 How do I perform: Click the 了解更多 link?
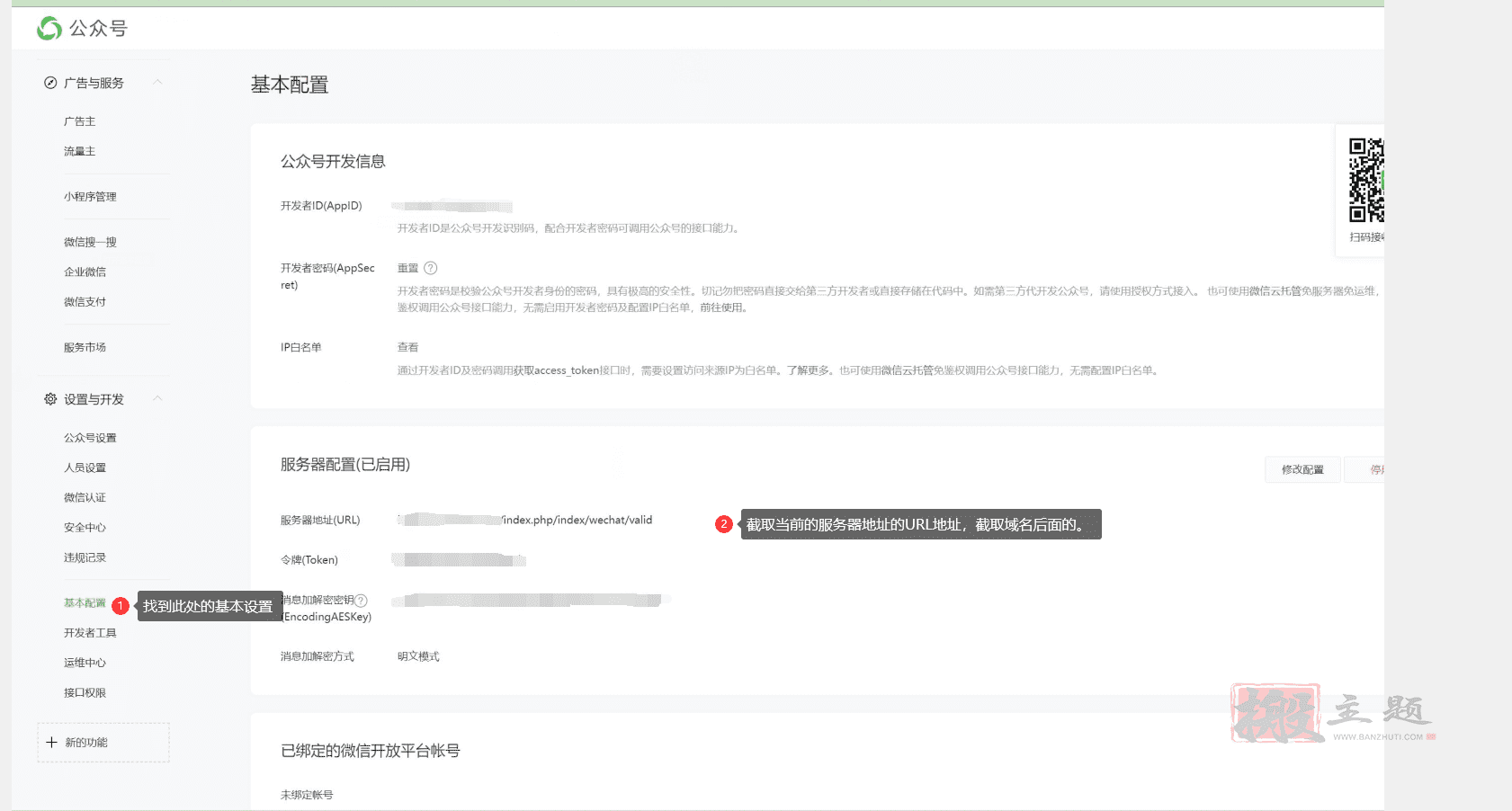[809, 370]
